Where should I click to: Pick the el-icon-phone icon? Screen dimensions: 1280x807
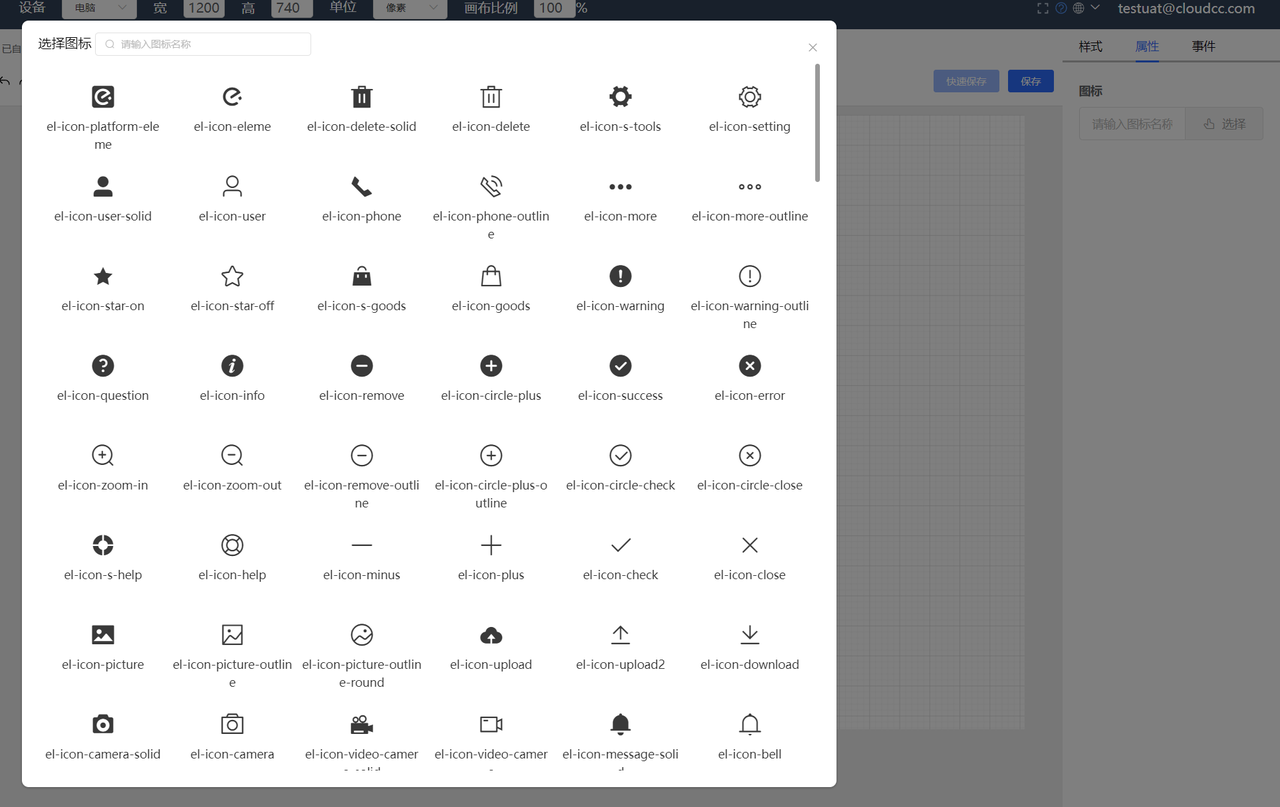click(x=361, y=187)
